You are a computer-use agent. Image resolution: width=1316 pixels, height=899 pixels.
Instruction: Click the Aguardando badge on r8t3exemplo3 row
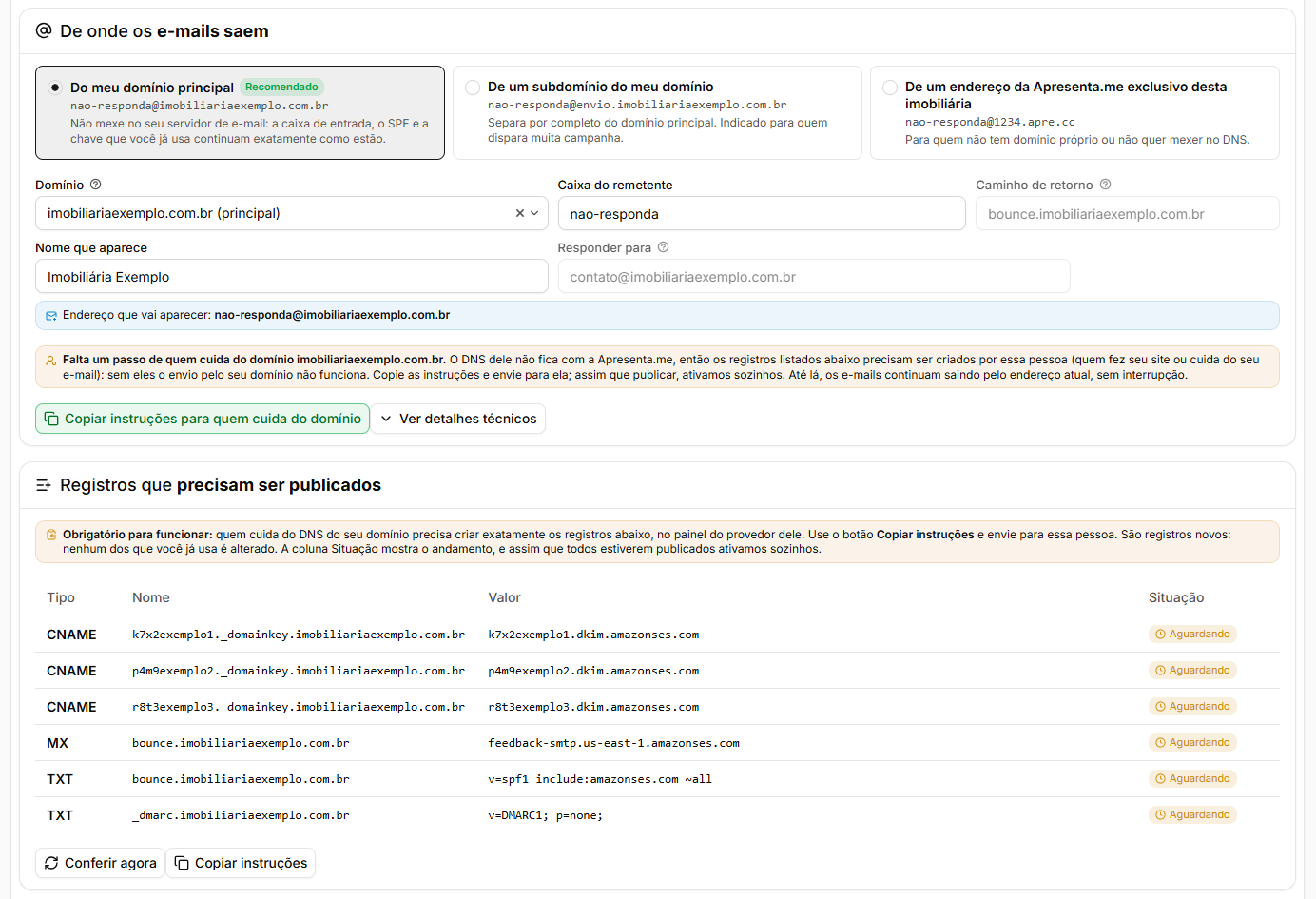(x=1192, y=707)
